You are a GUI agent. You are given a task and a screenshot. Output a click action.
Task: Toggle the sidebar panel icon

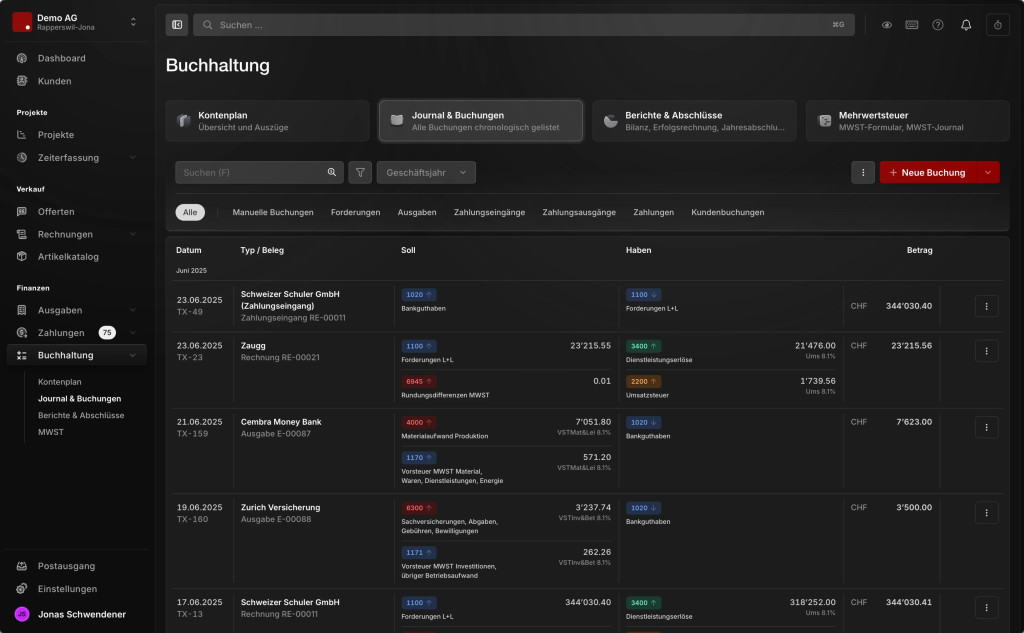pyautogui.click(x=177, y=25)
